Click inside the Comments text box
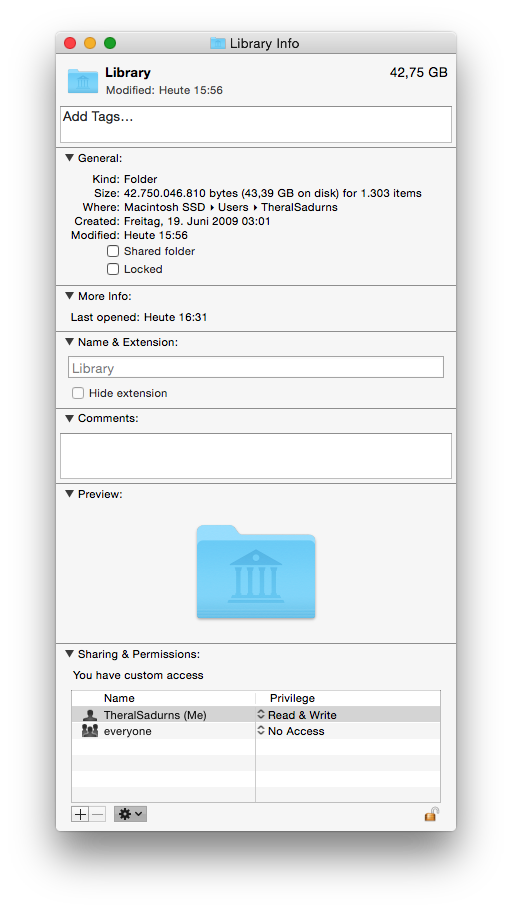The width and height of the screenshot is (512, 911). click(256, 456)
